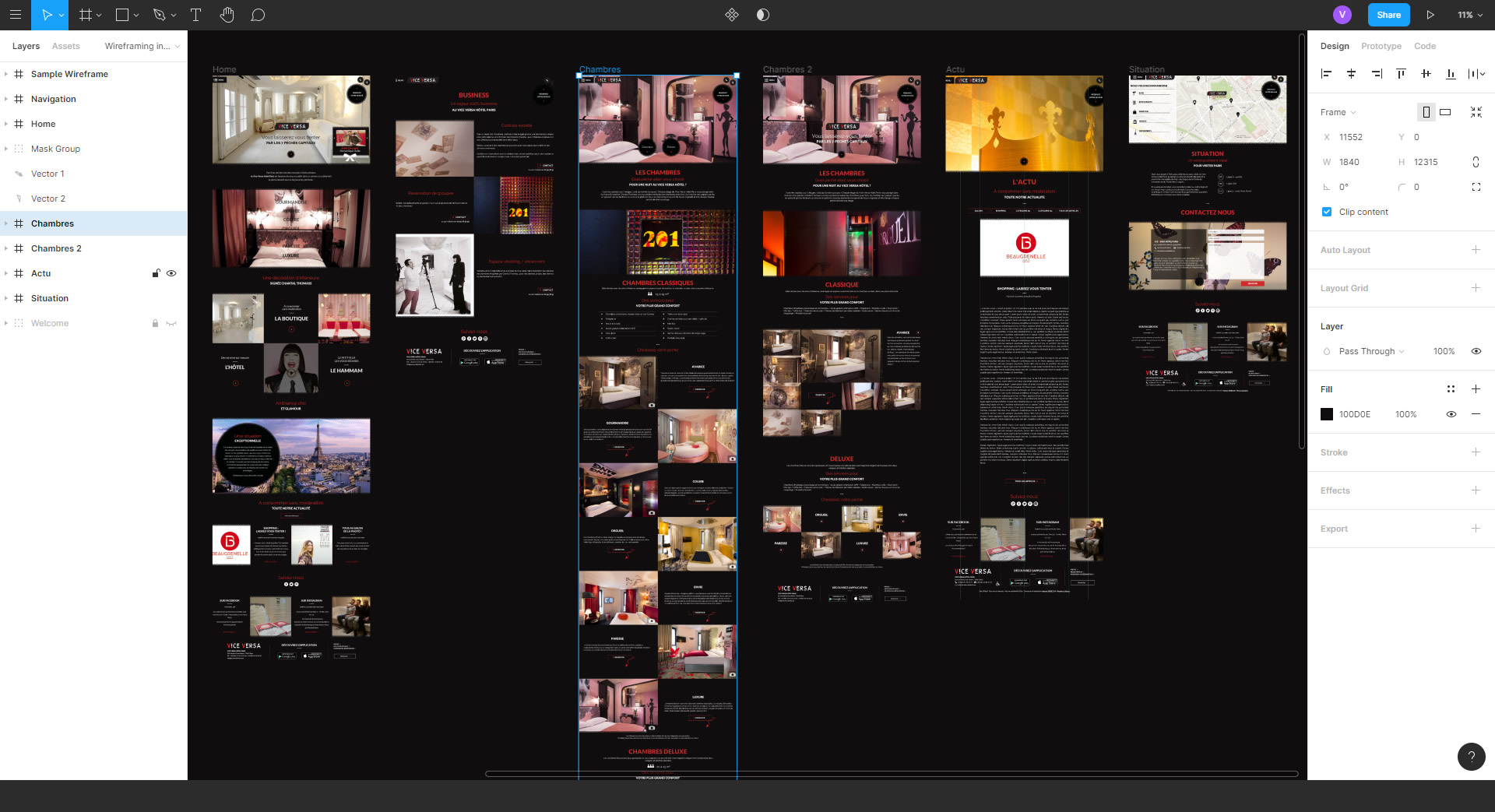
Task: Open the Wireframing page dropdown
Action: [x=142, y=46]
